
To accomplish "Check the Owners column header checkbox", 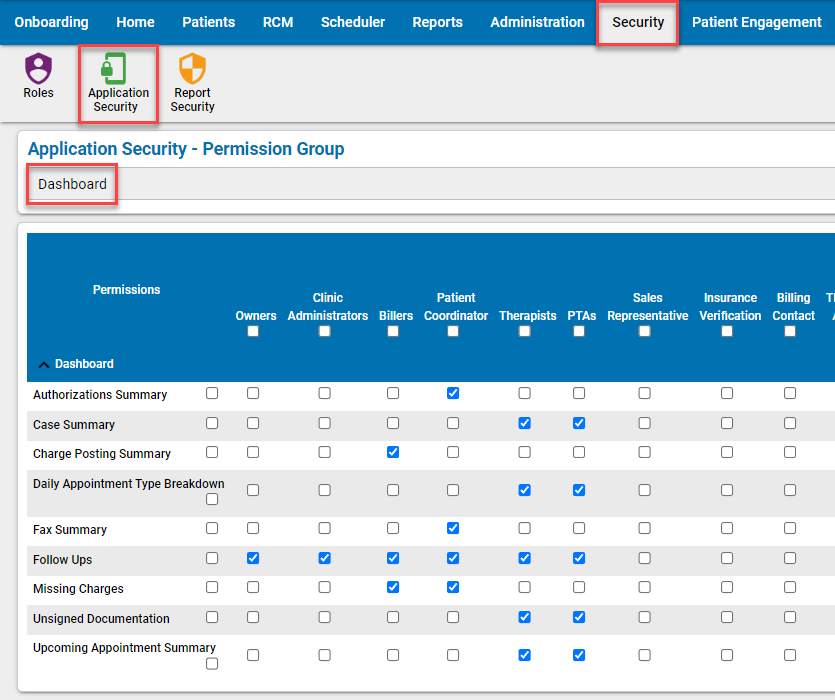I will coord(254,331).
